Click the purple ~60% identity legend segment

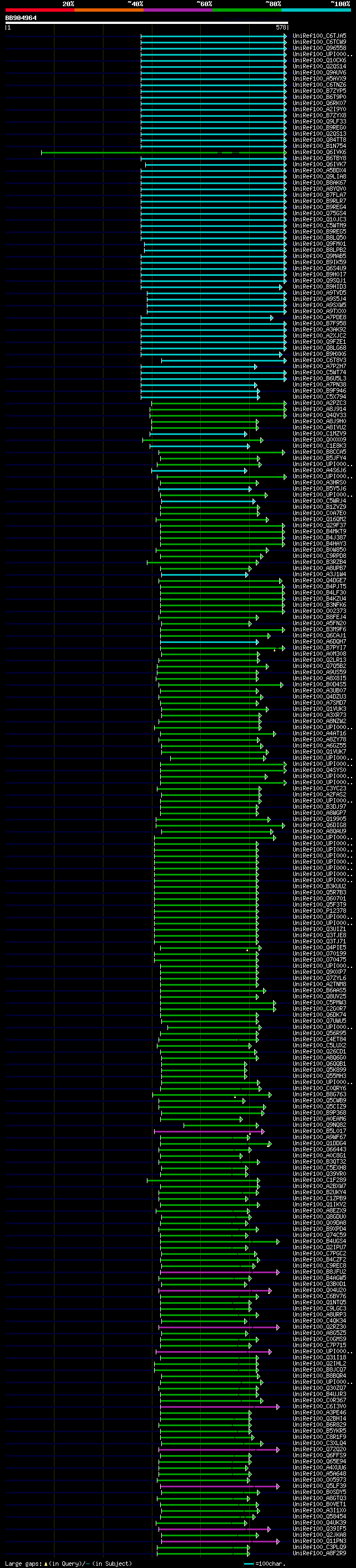(179, 10)
